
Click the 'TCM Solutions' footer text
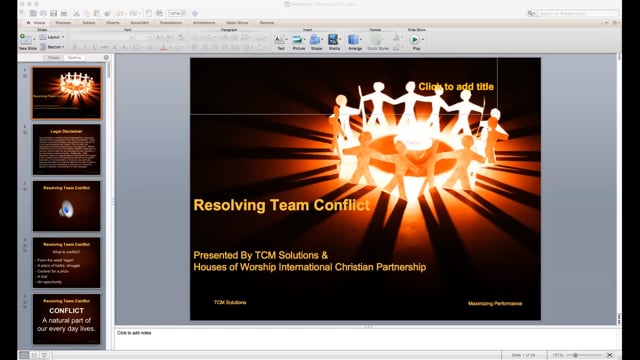(230, 302)
